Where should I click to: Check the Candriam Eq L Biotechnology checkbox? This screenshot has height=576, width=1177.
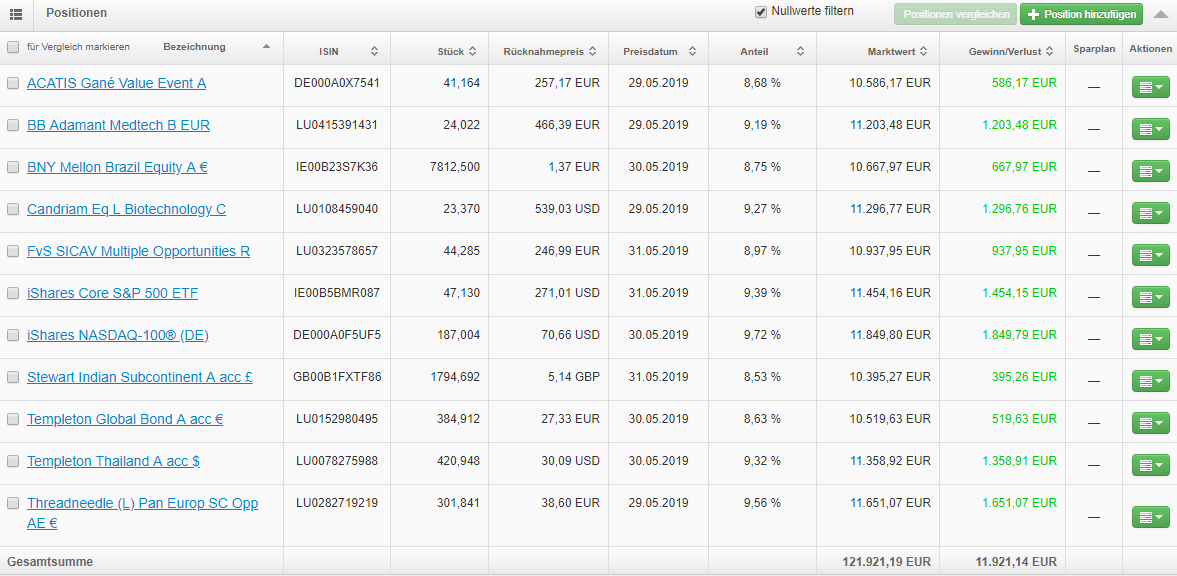pyautogui.click(x=13, y=210)
